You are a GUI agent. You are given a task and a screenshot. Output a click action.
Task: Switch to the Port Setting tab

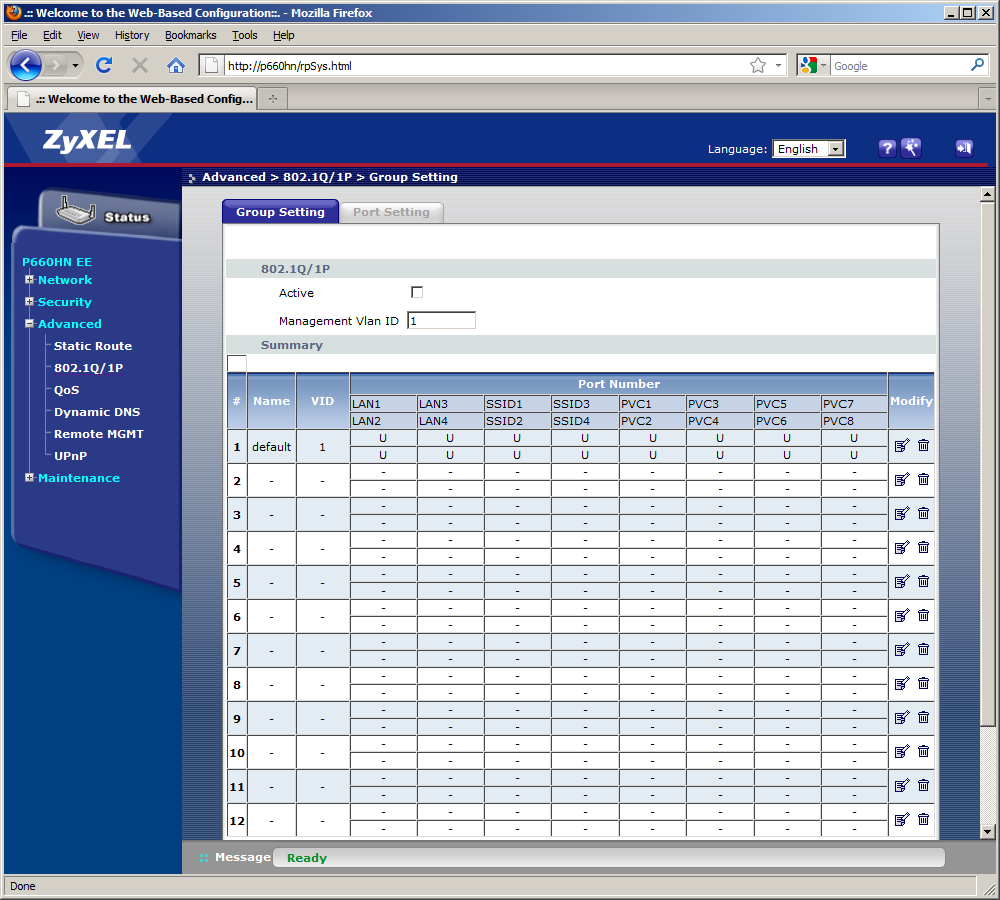coord(391,212)
